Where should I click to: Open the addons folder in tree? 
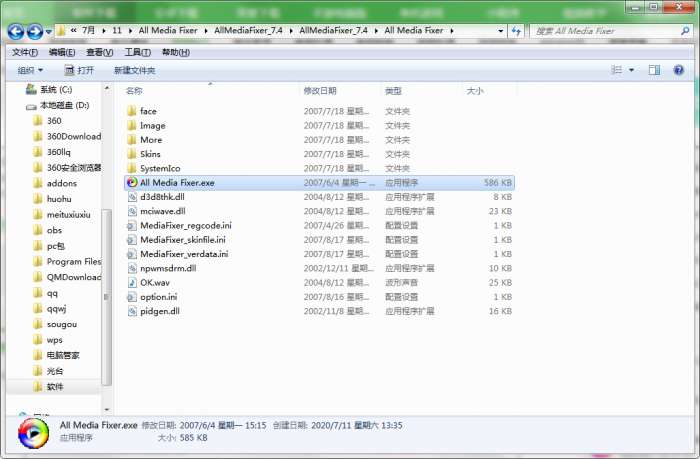(x=55, y=183)
